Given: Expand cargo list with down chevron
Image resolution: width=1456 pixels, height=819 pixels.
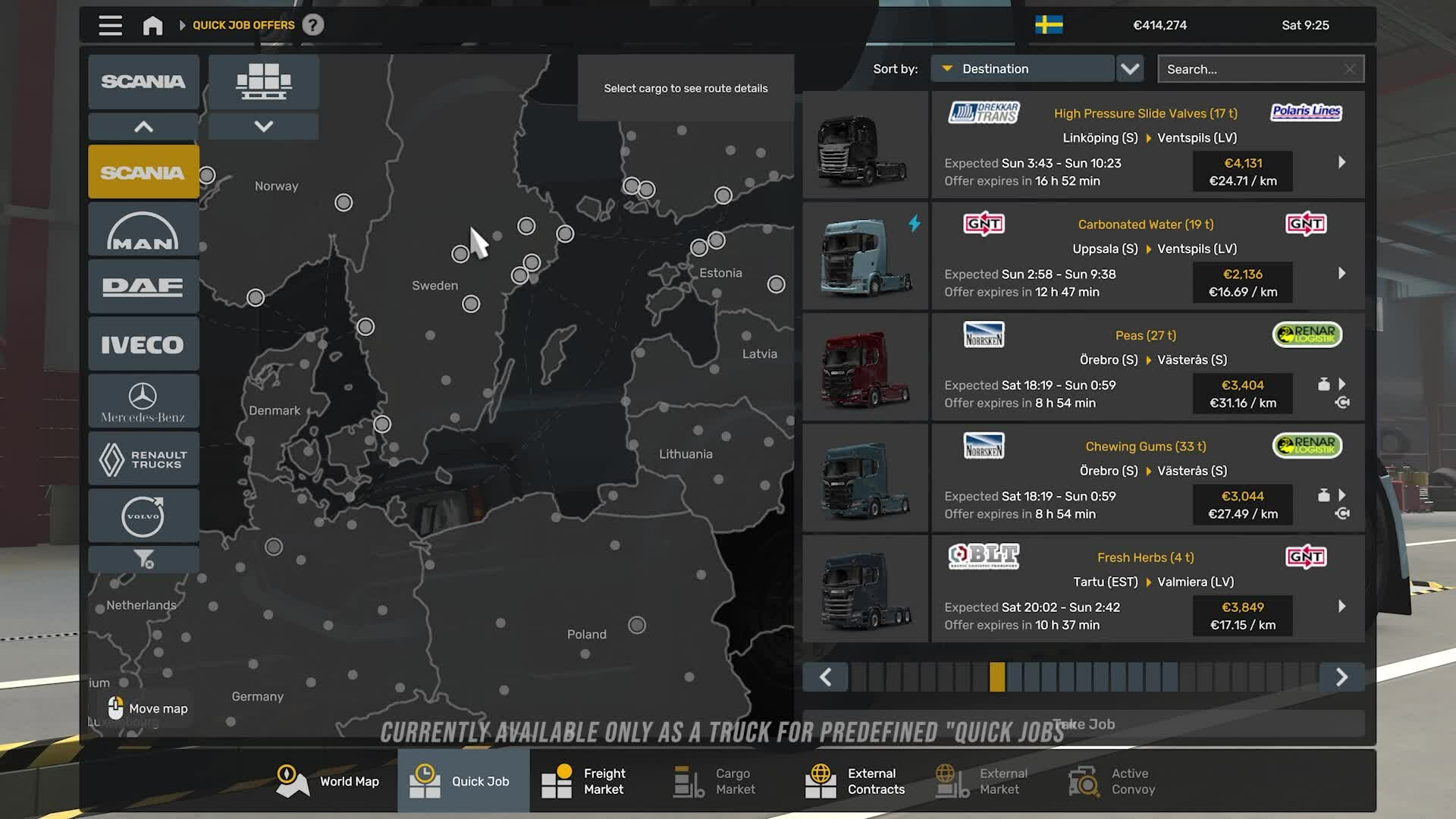Looking at the screenshot, I should (x=263, y=127).
